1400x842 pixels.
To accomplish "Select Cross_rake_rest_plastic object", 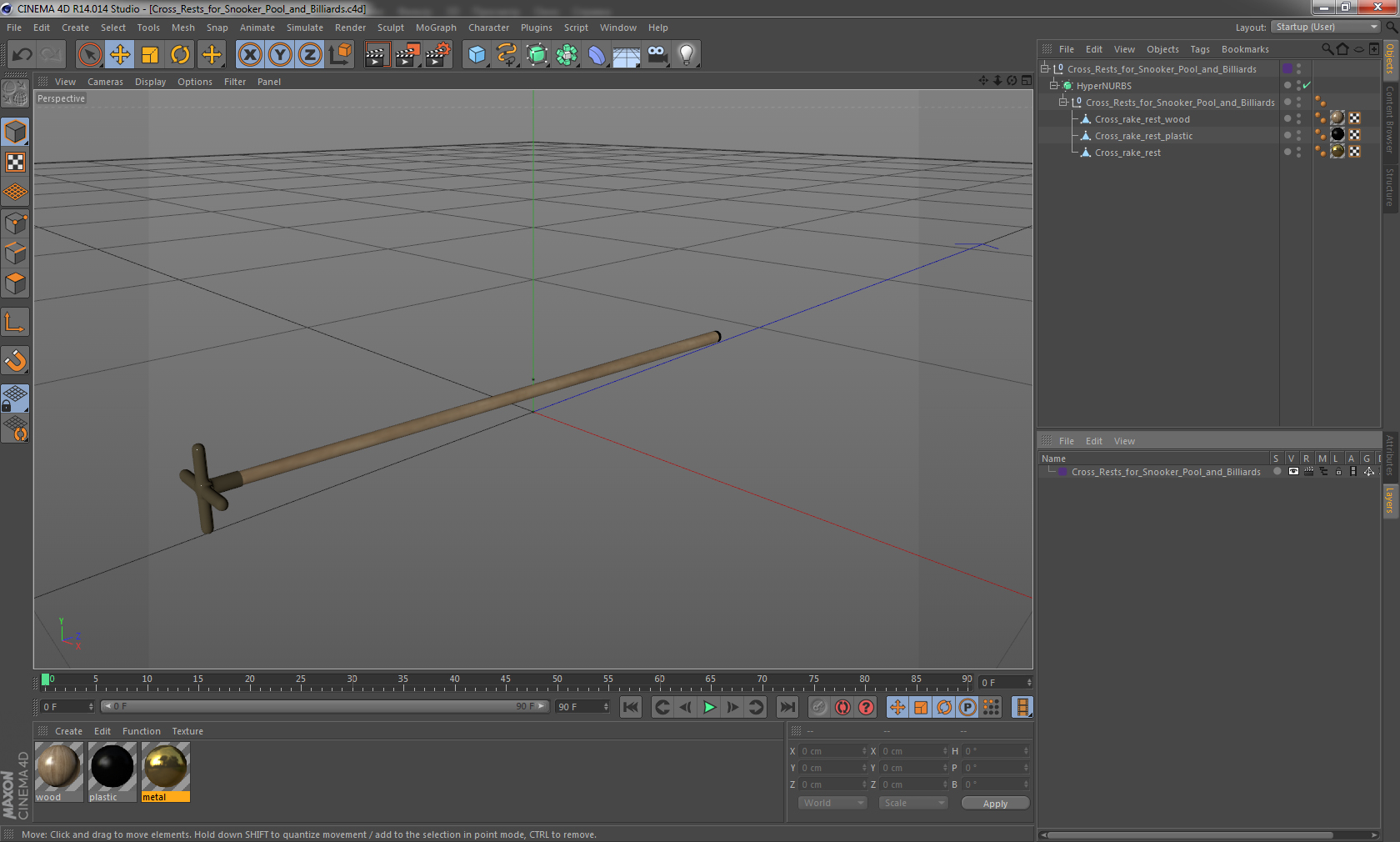I will tap(1143, 136).
